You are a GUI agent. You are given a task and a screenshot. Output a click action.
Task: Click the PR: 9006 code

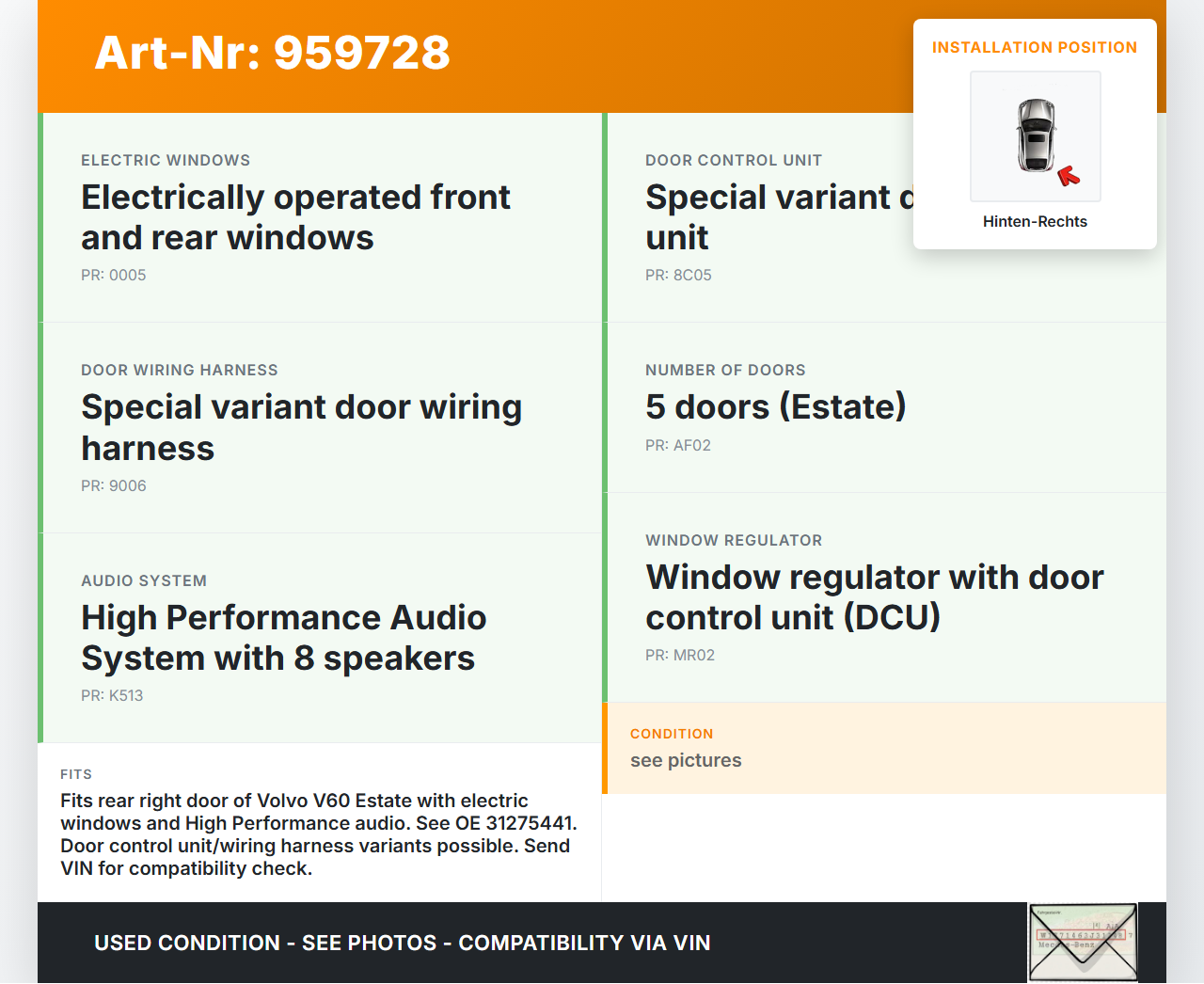coord(114,486)
